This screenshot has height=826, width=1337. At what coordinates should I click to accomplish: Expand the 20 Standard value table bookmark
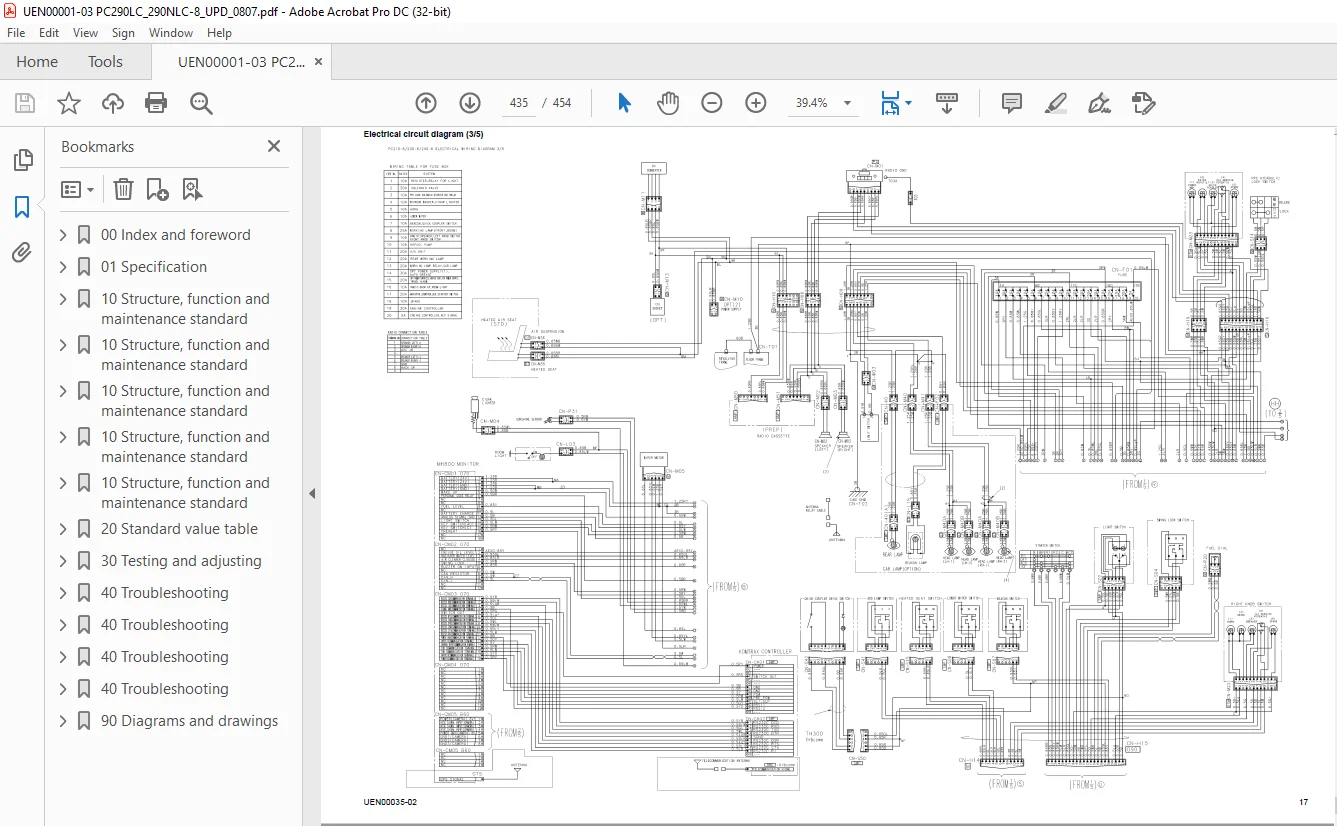coord(63,529)
